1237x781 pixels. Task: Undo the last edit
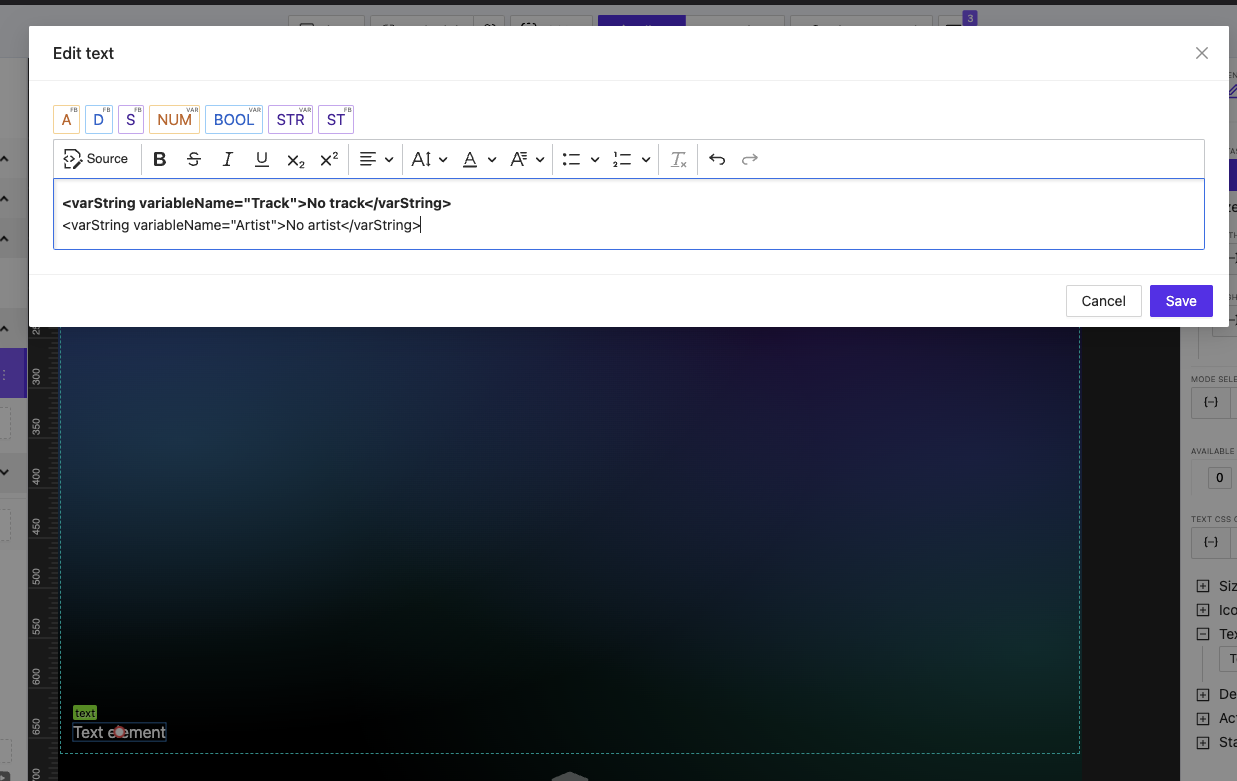[x=717, y=159]
